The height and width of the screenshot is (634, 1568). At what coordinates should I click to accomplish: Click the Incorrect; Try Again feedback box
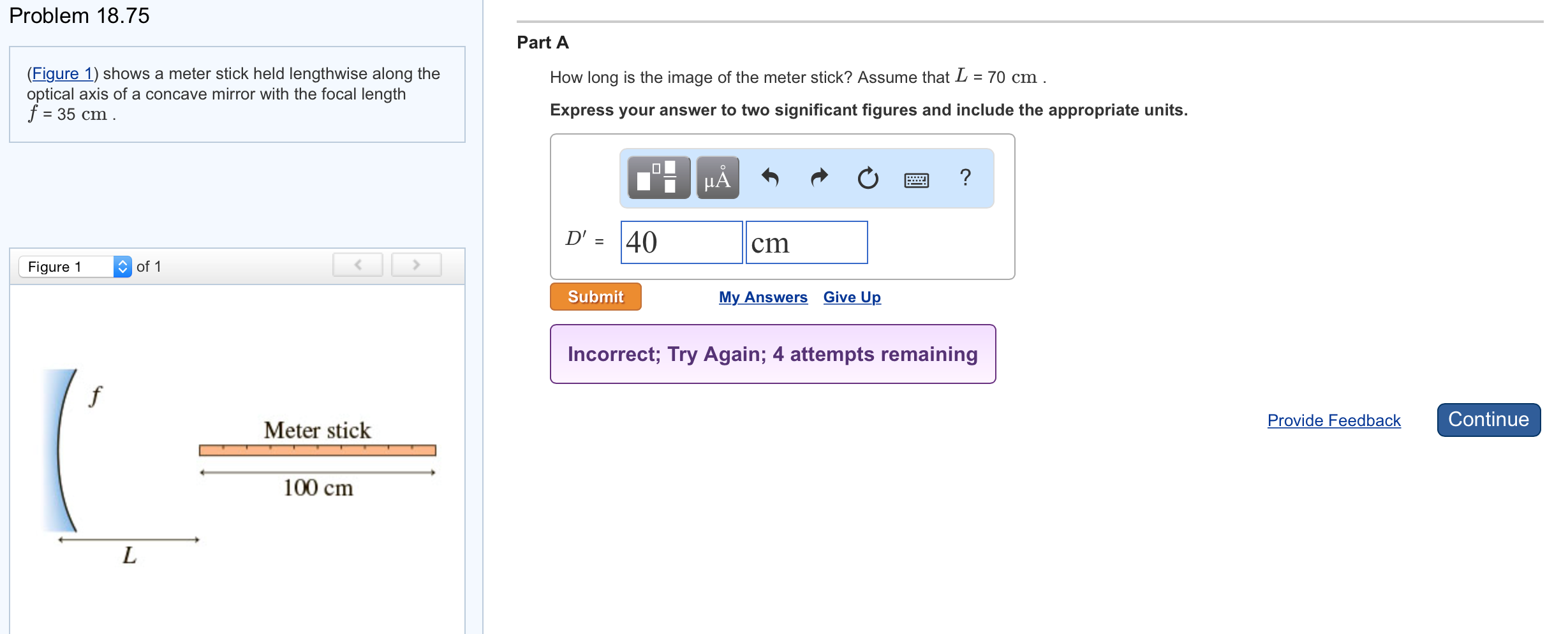pyautogui.click(x=773, y=354)
